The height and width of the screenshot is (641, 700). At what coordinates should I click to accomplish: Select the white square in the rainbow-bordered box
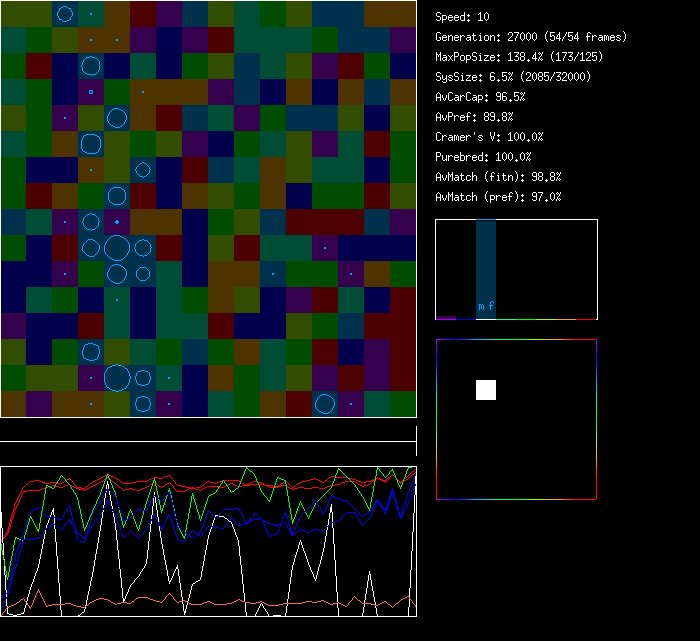tap(486, 390)
